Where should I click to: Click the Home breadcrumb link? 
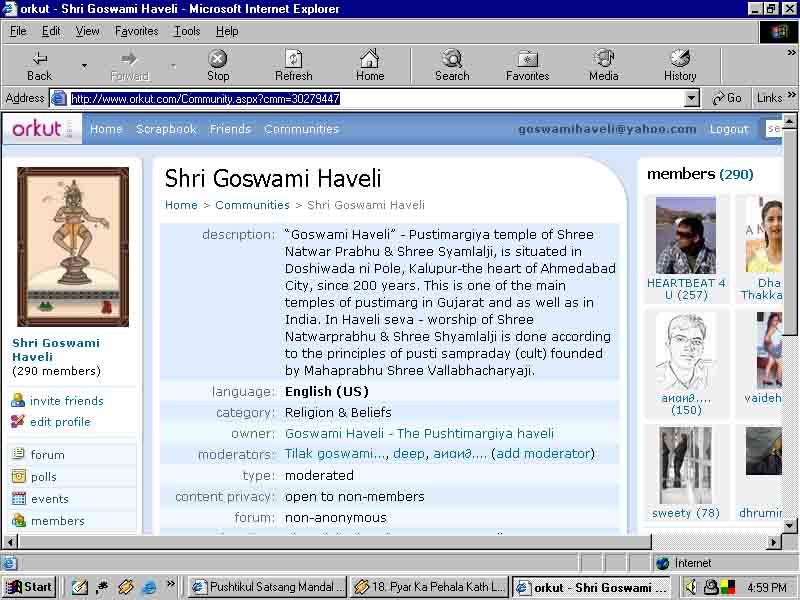181,205
